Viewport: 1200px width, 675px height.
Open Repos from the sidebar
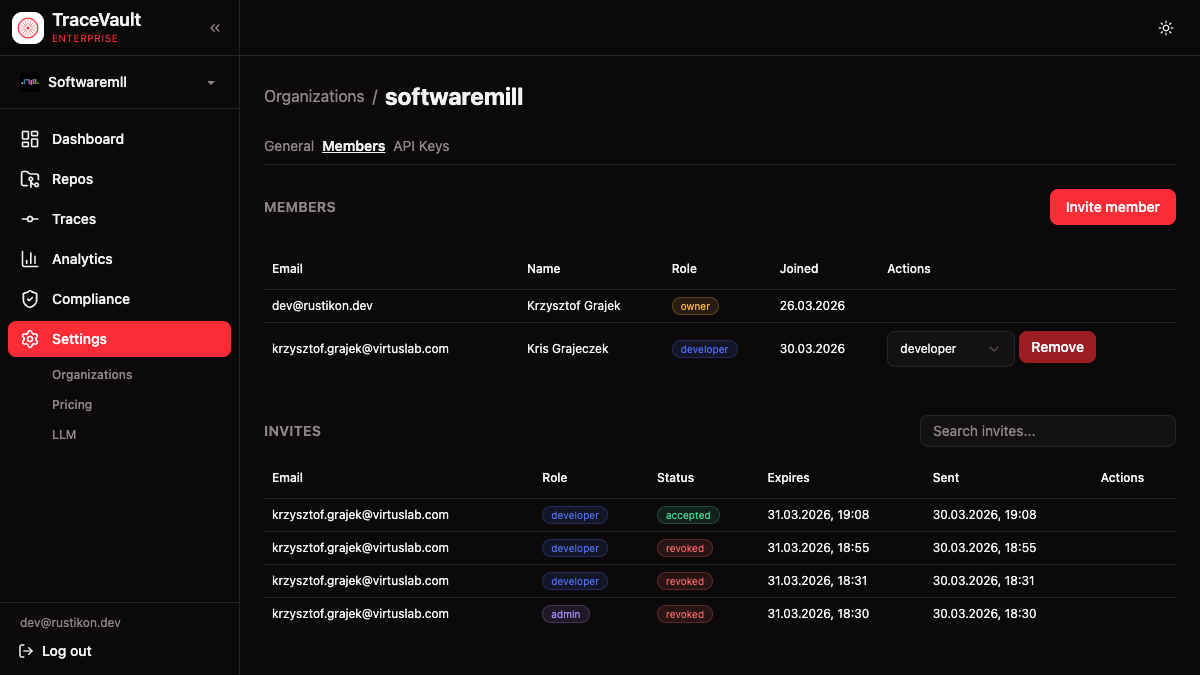(72, 179)
